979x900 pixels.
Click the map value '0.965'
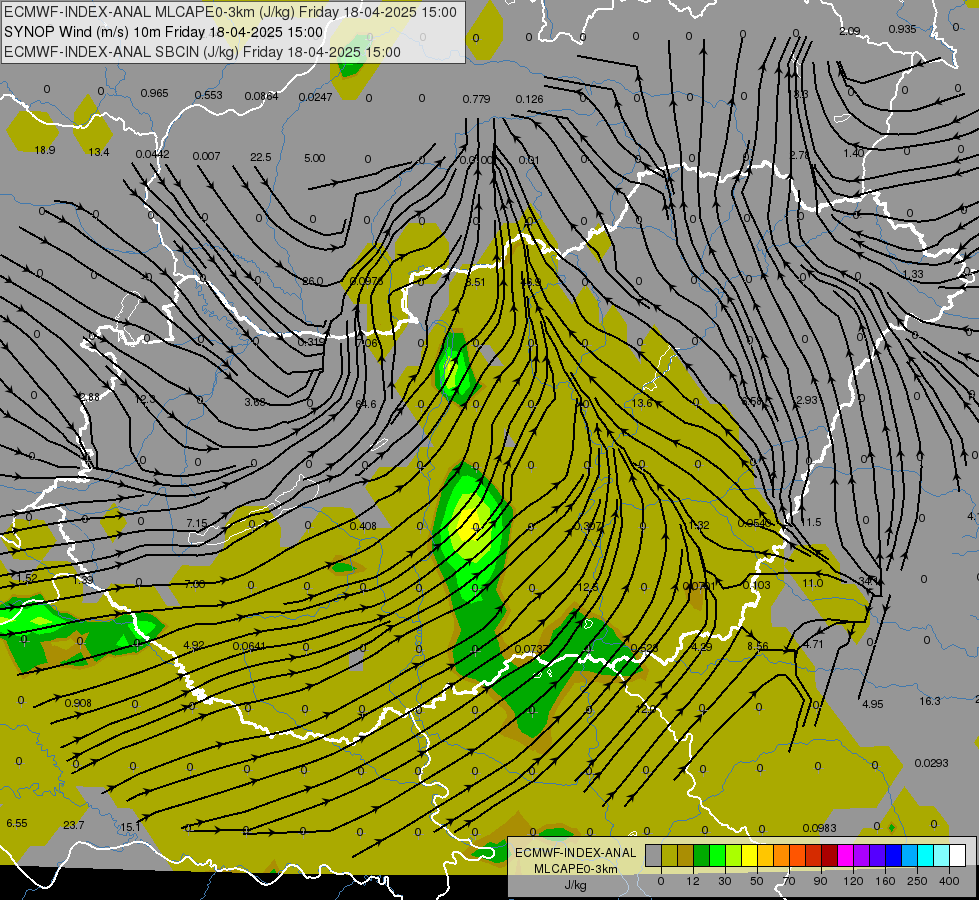coord(154,93)
